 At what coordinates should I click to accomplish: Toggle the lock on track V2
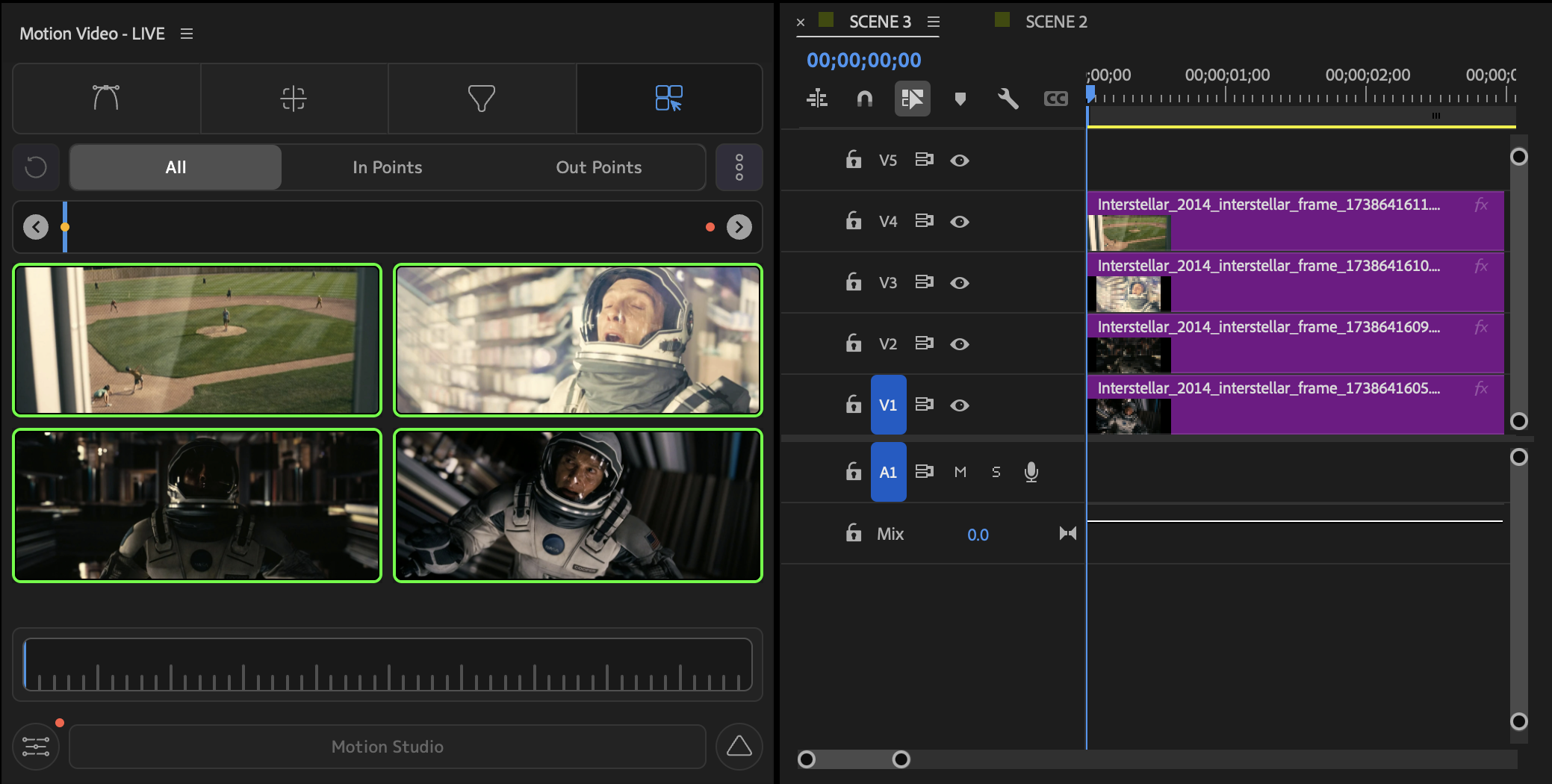point(853,343)
